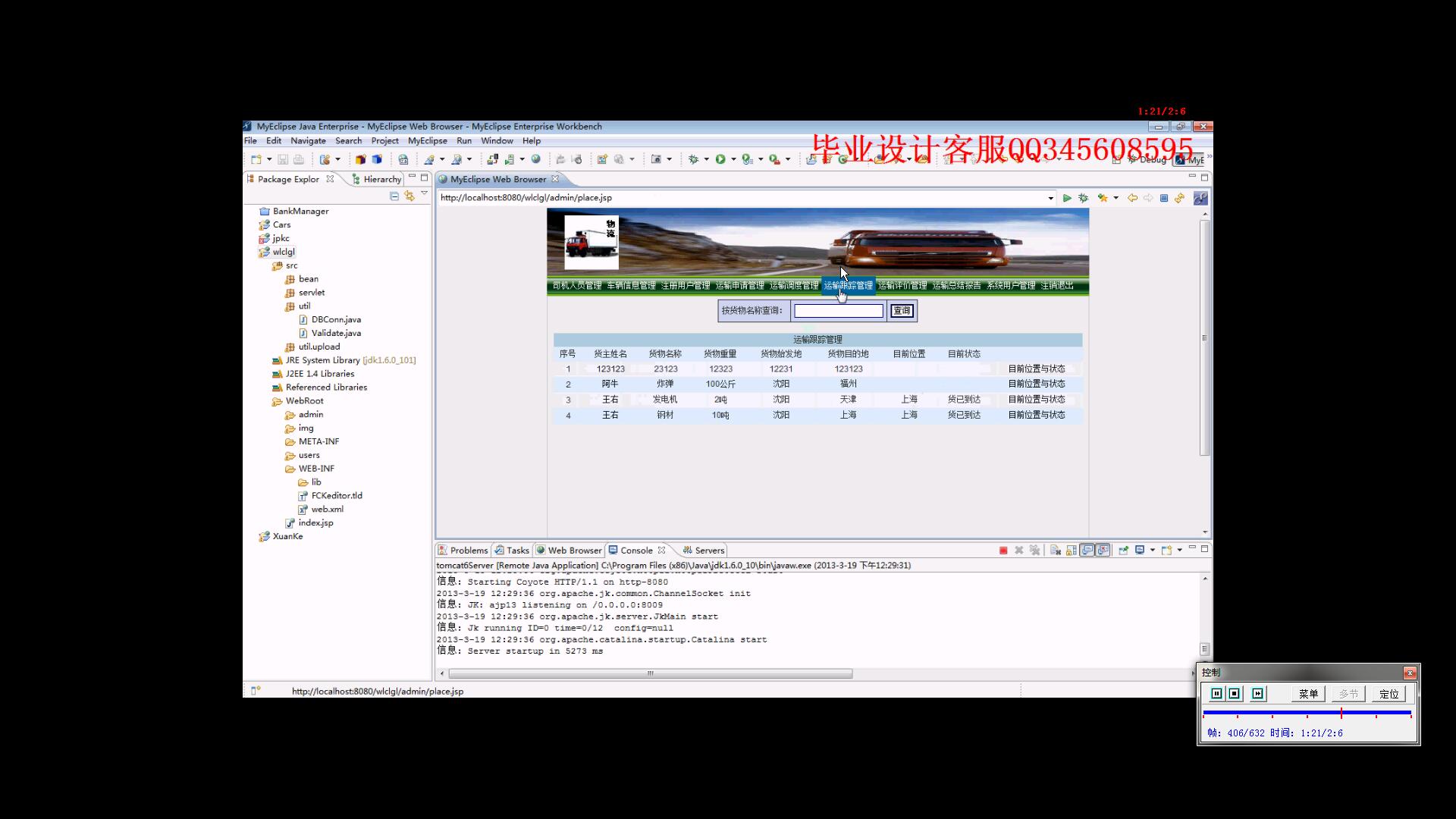The height and width of the screenshot is (819, 1456).
Task: Switch to the Hierarchy tab
Action: (x=377, y=179)
